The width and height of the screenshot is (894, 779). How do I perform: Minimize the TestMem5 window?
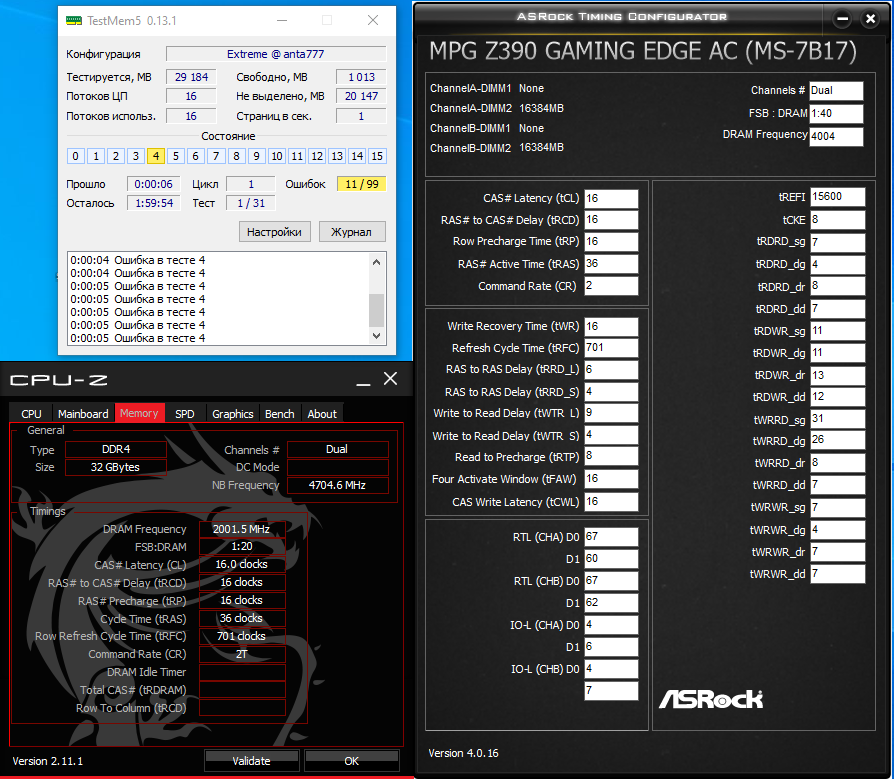pyautogui.click(x=282, y=21)
